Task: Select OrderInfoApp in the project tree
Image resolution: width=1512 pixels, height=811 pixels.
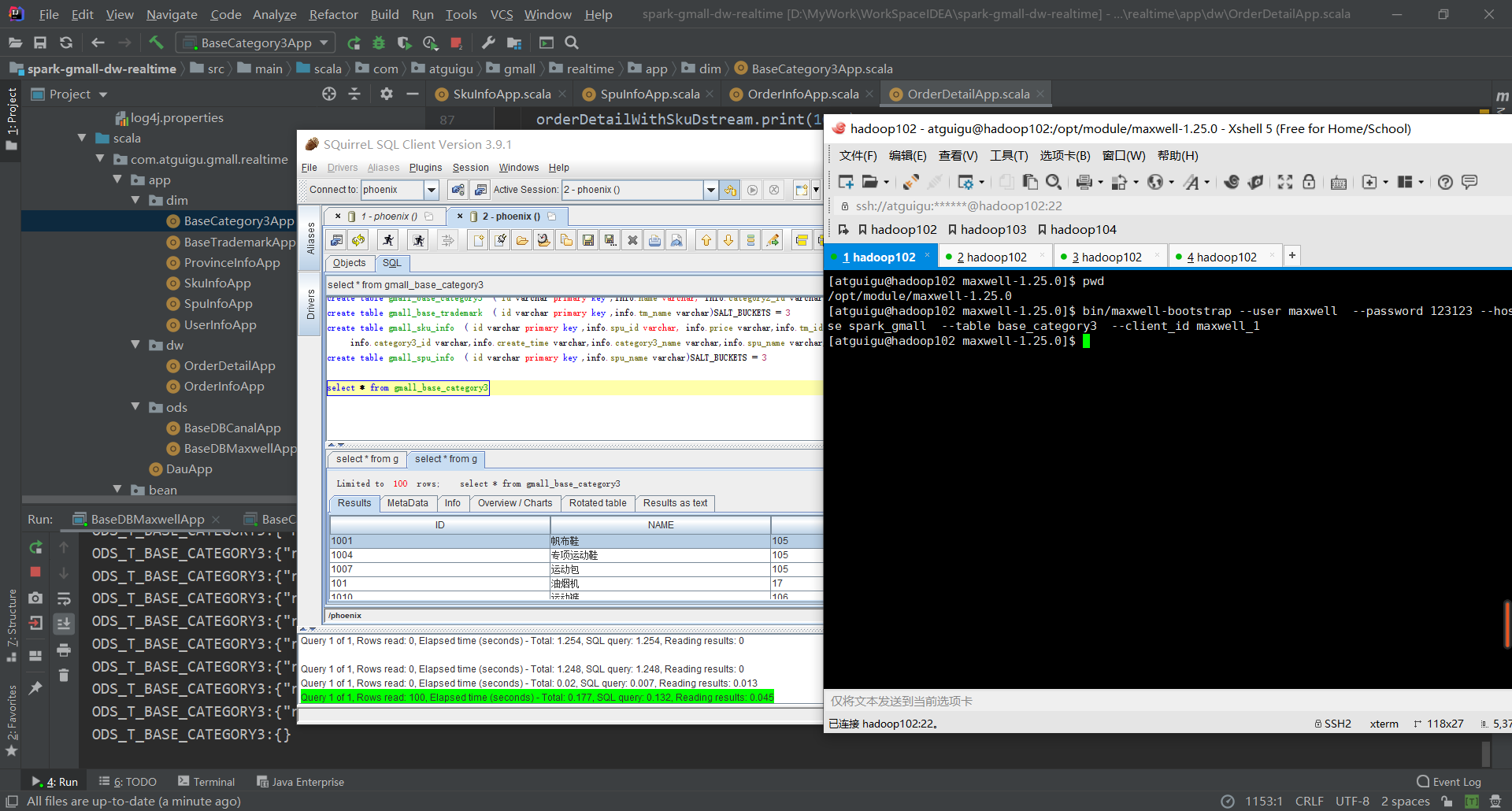Action: [224, 386]
